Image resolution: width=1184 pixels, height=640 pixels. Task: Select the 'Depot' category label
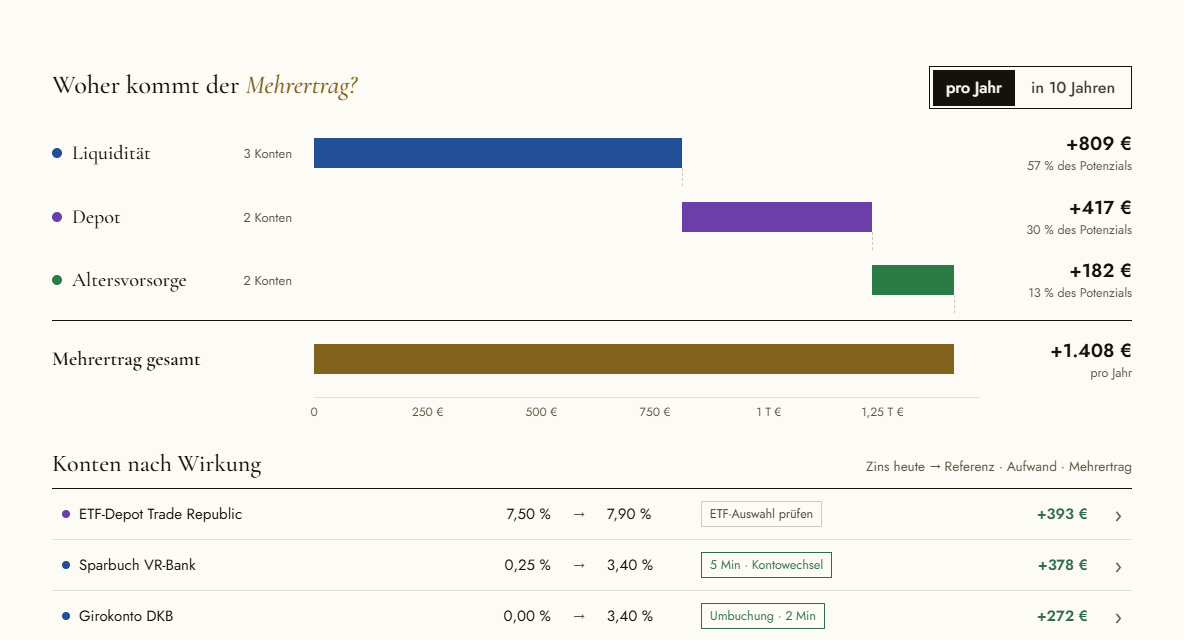click(96, 217)
